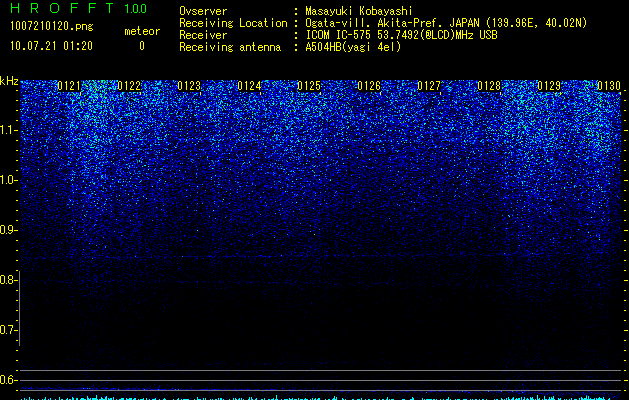
Task: Click the 1.1 kHz axis label
Action: (x=9, y=130)
